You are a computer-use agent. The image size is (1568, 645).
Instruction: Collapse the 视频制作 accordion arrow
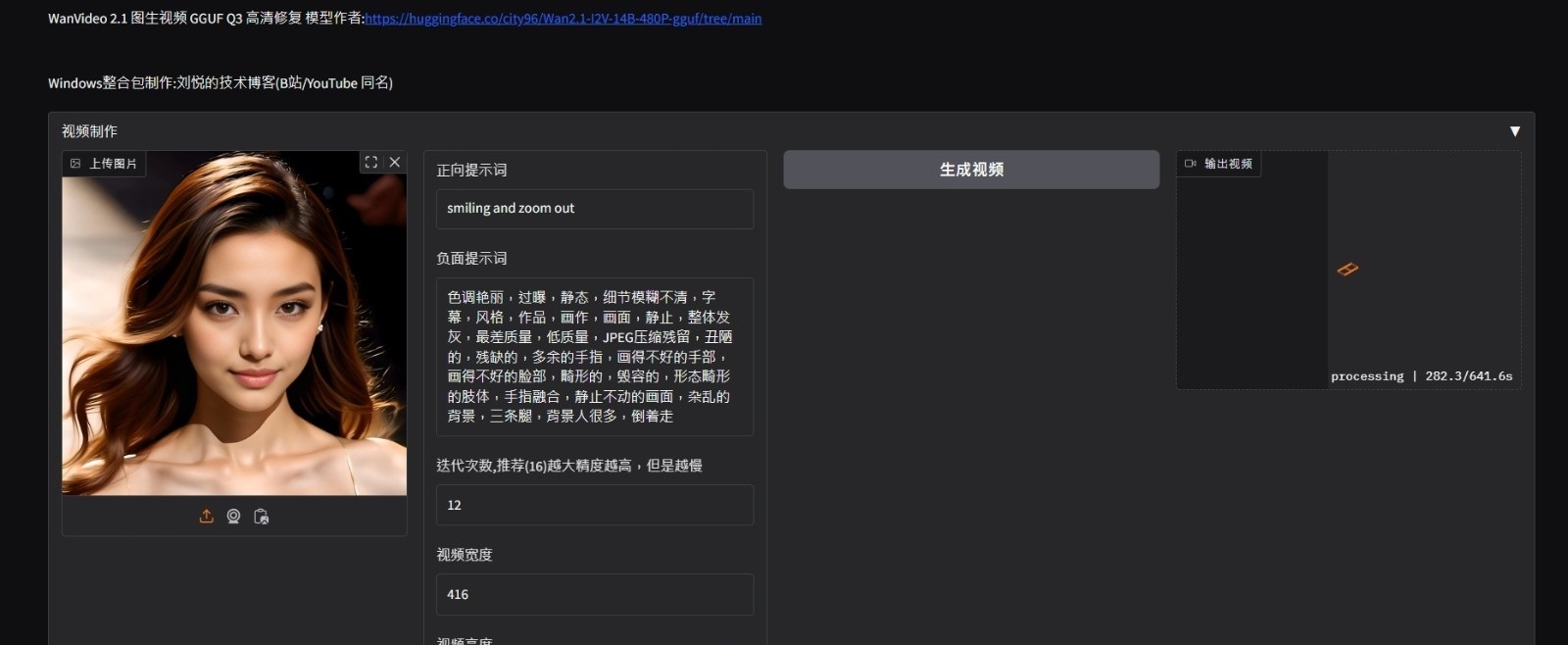pos(1515,131)
